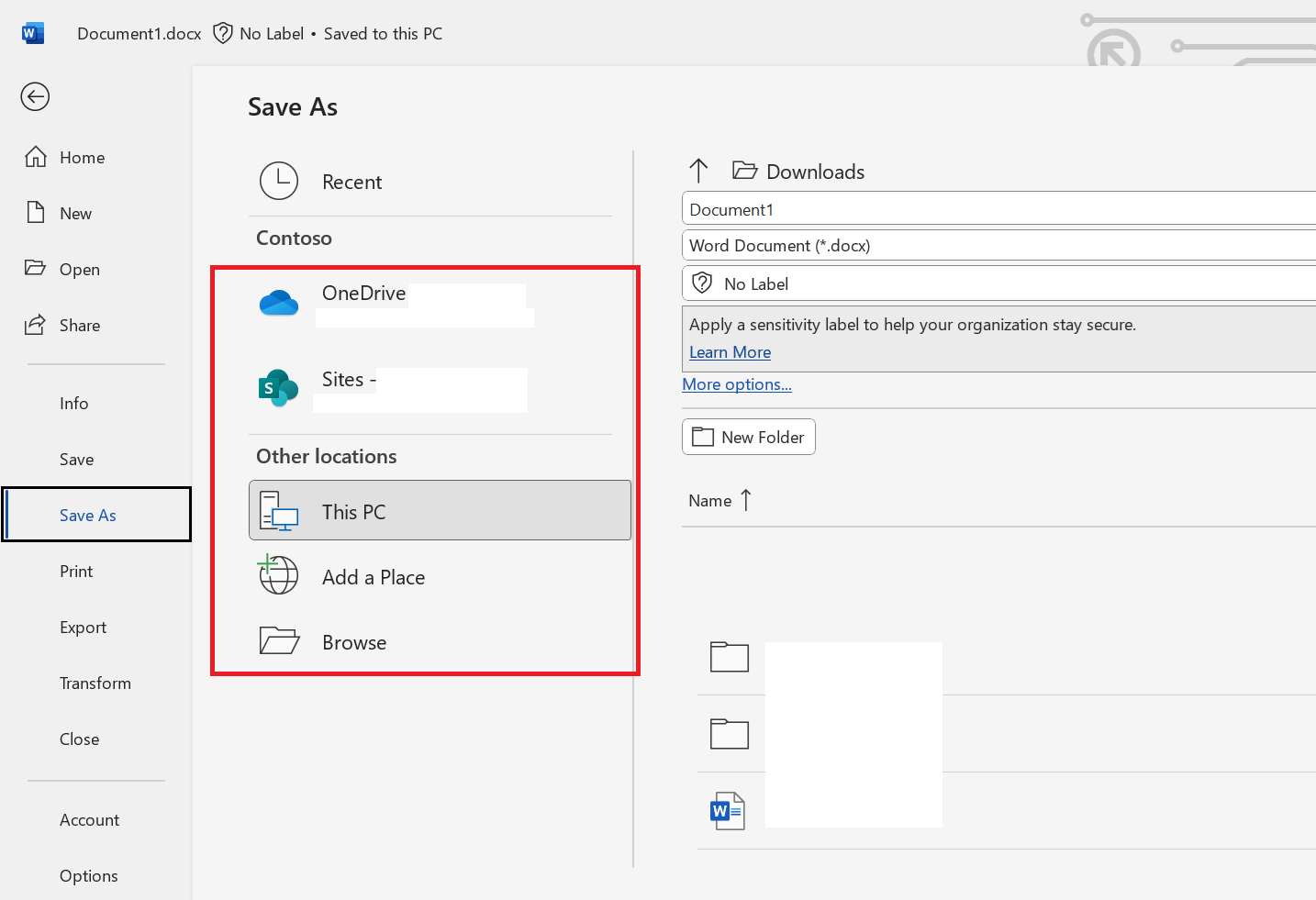Click the Saved to this PC status text

(383, 34)
